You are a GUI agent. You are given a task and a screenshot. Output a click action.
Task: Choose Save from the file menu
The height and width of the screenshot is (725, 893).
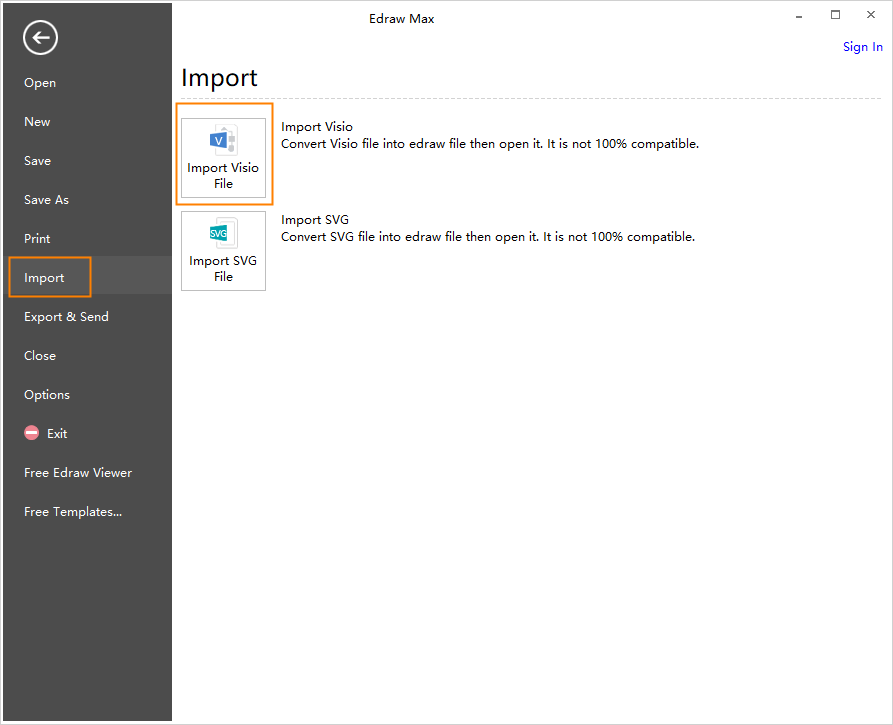(x=38, y=161)
